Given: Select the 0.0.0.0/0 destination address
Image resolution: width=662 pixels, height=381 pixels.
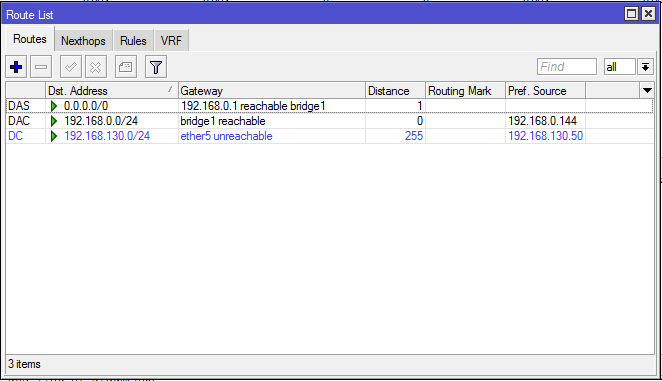Looking at the screenshot, I should pyautogui.click(x=86, y=106).
